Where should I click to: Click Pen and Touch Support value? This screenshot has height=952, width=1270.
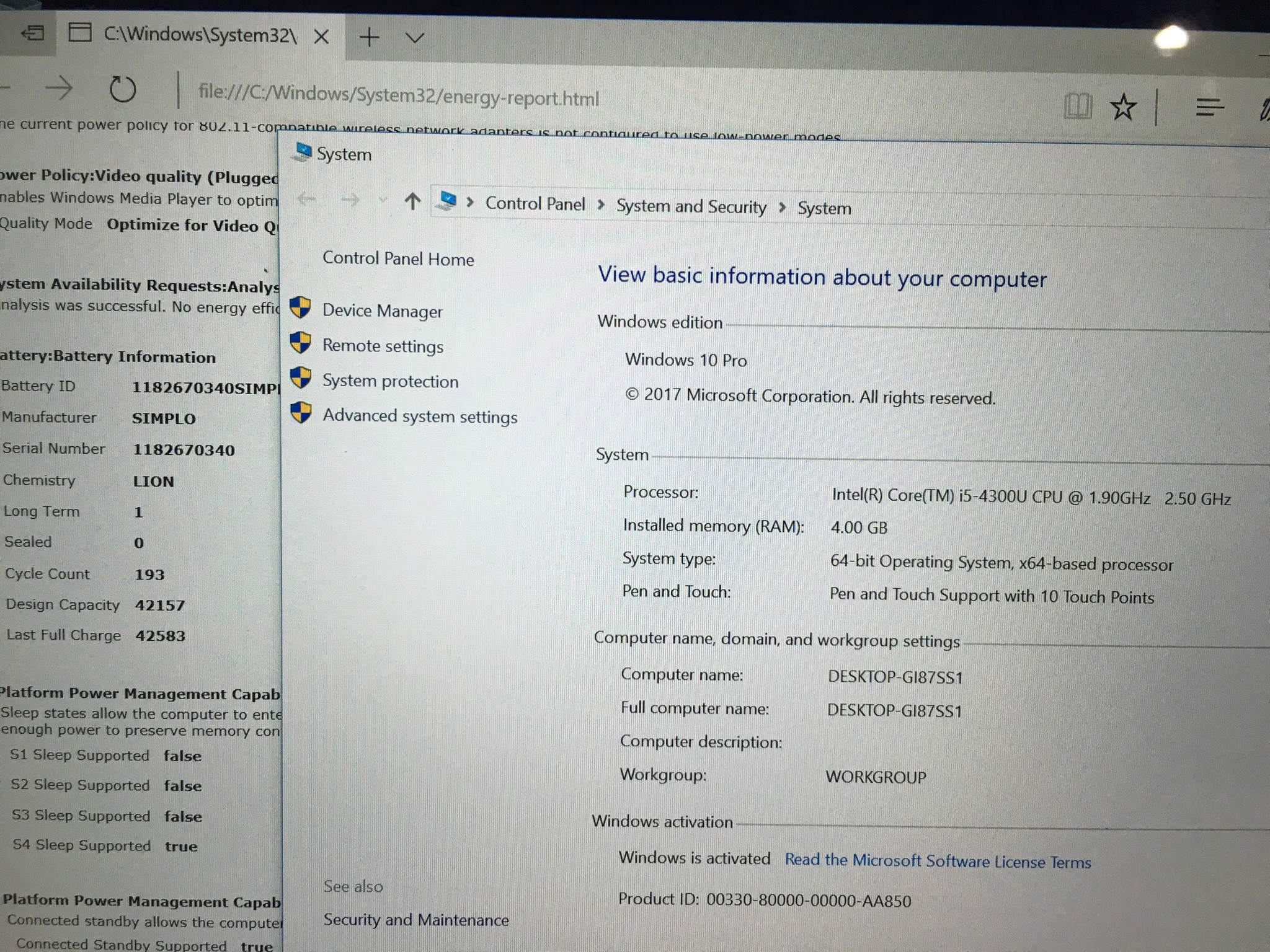point(992,595)
